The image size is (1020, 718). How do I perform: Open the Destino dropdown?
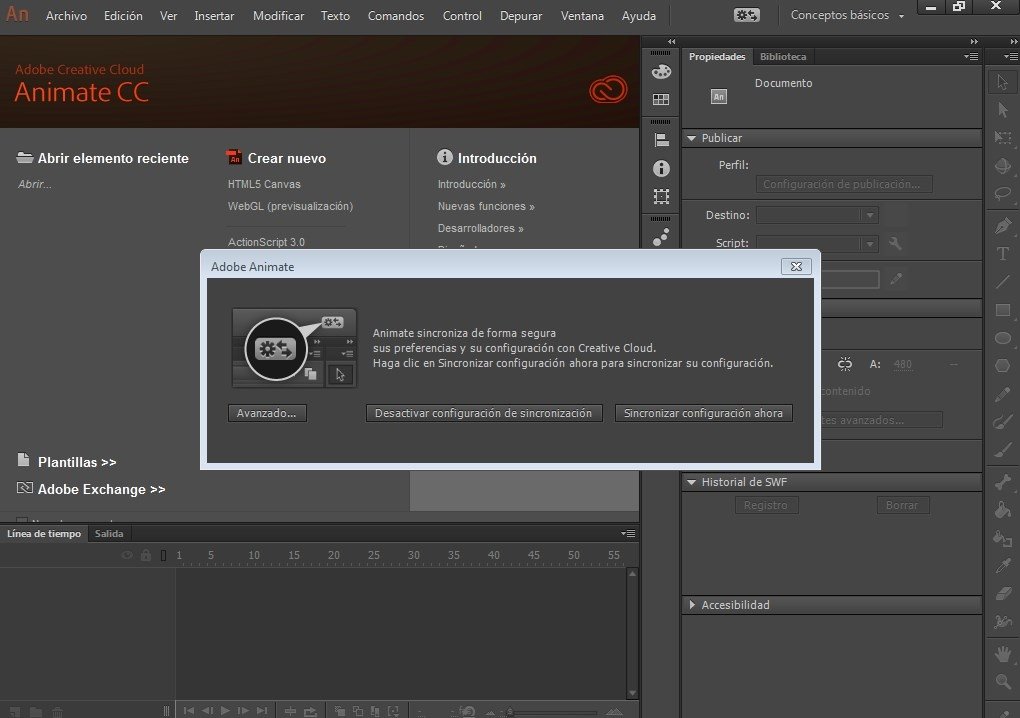coord(817,215)
